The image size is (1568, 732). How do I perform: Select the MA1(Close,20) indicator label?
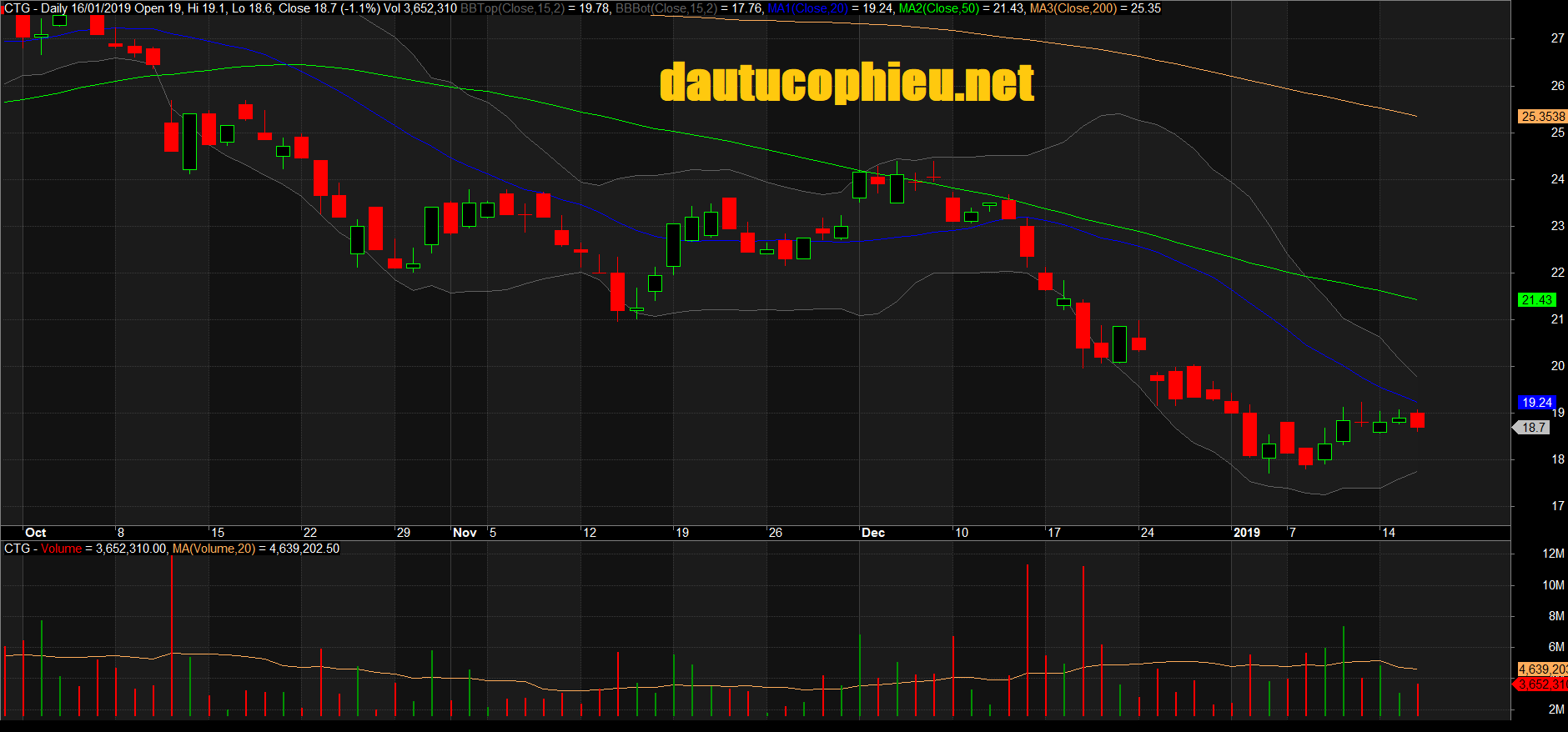click(807, 8)
